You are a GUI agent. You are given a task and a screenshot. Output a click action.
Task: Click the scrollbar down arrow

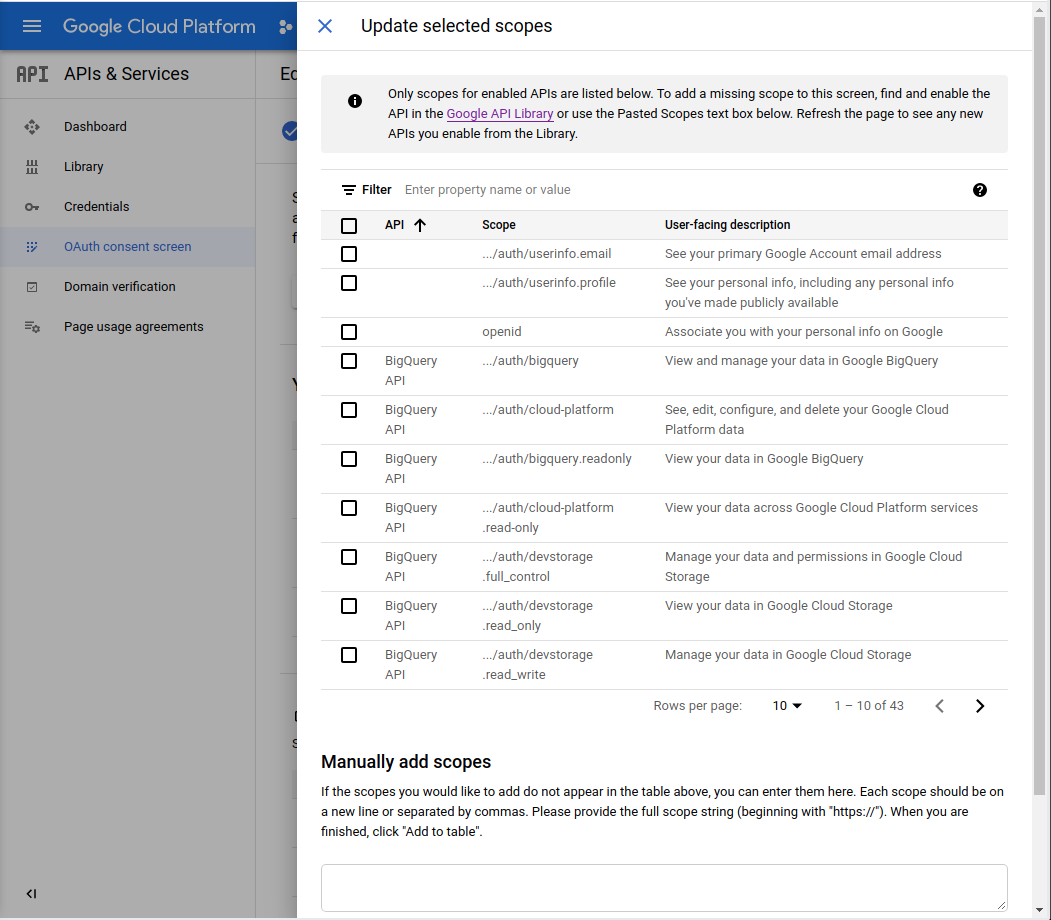1040,911
